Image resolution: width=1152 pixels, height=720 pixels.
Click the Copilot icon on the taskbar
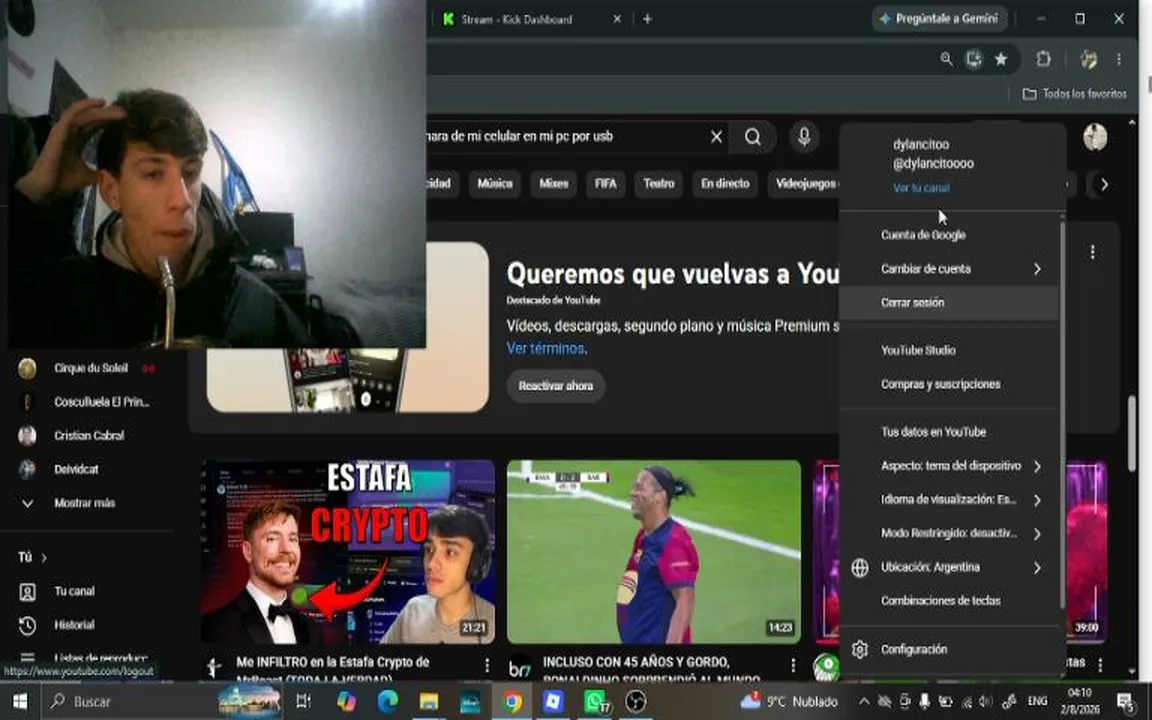click(345, 702)
